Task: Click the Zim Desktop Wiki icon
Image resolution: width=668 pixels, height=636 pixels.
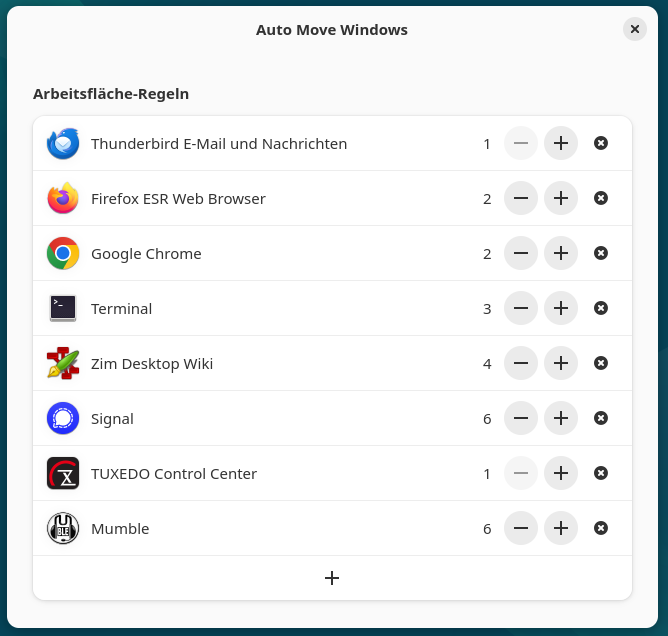Action: [63, 363]
